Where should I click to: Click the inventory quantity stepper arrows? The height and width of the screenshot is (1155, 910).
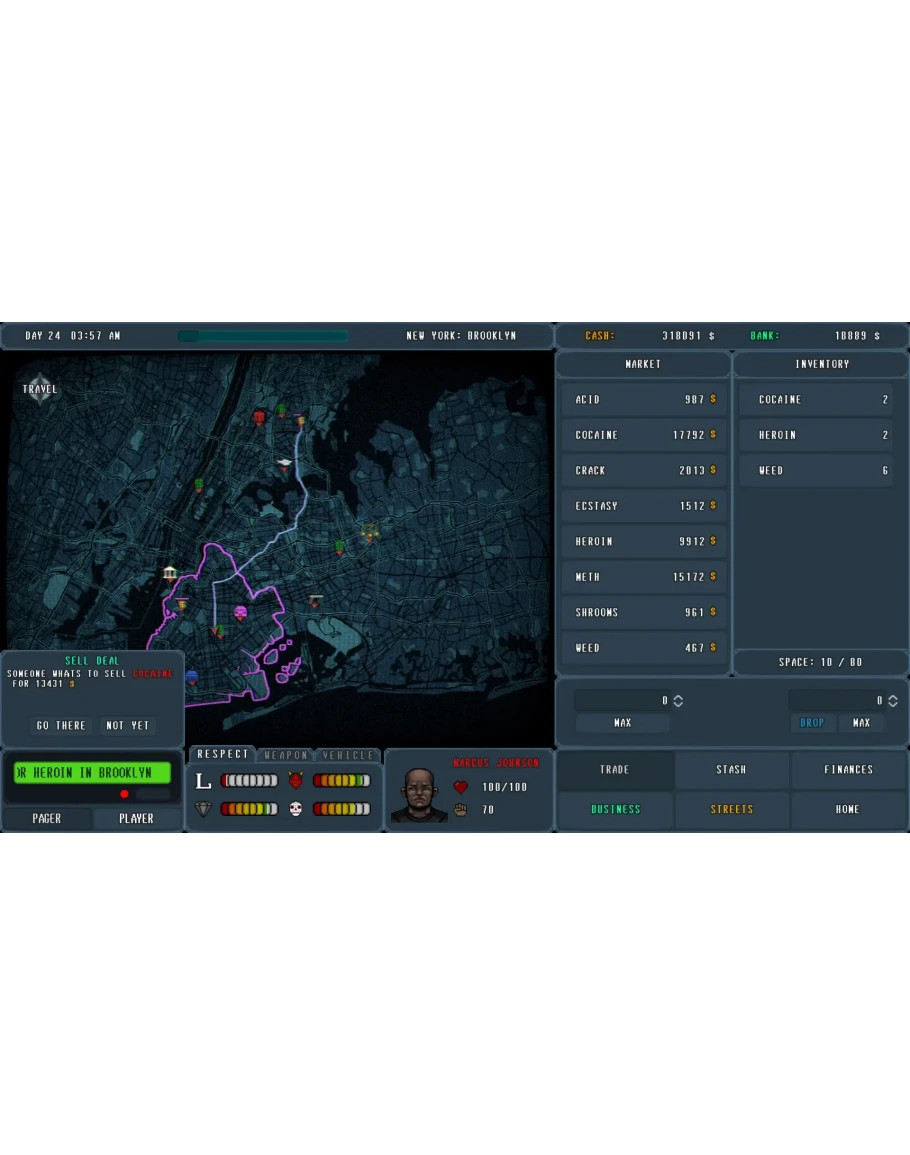pyautogui.click(x=893, y=701)
